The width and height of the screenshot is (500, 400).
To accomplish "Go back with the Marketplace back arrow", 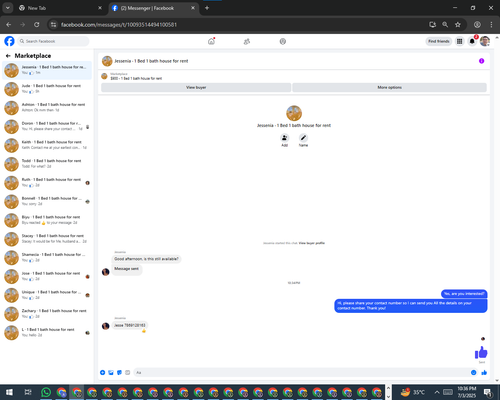I will (x=8, y=56).
